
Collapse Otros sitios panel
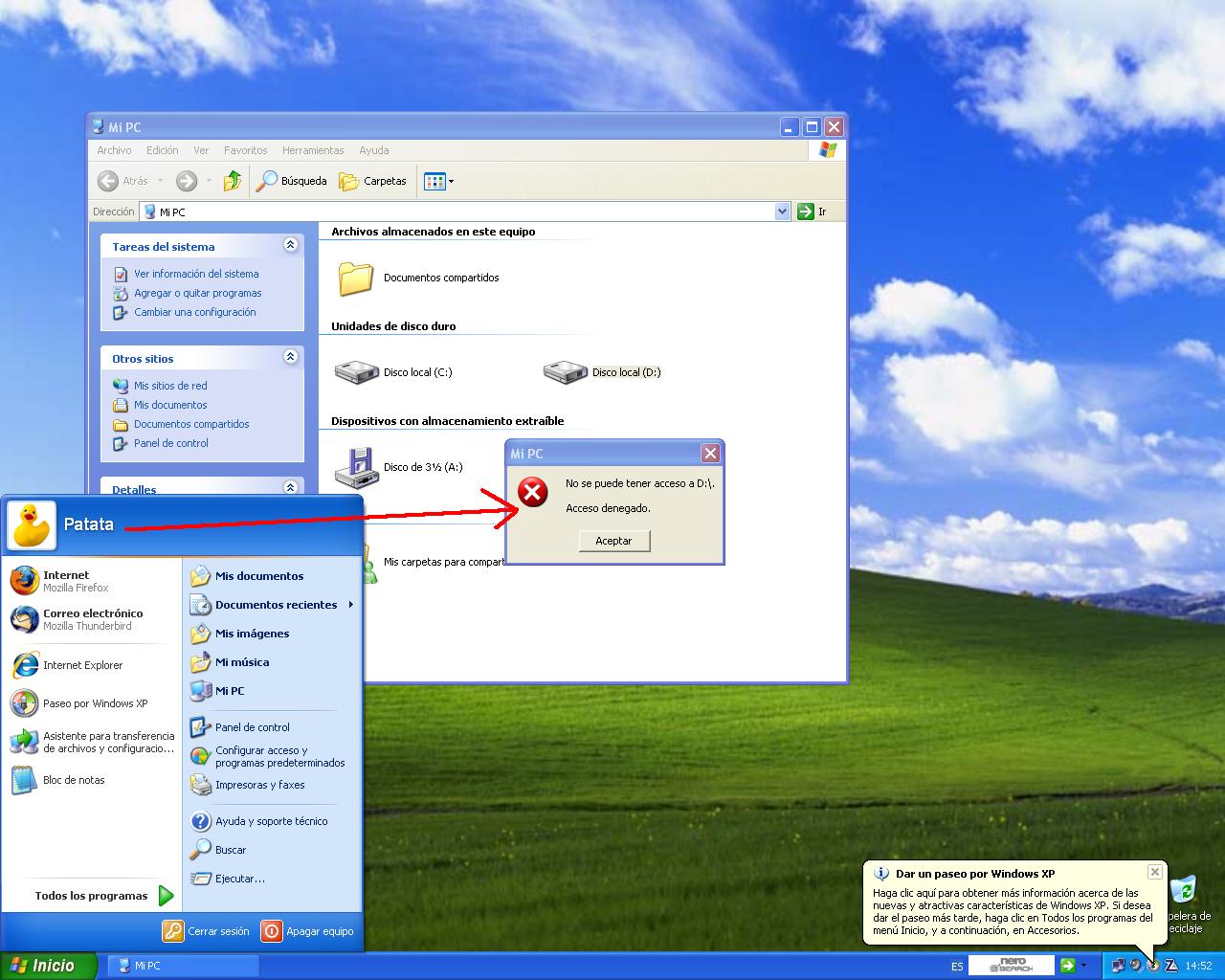tap(290, 357)
